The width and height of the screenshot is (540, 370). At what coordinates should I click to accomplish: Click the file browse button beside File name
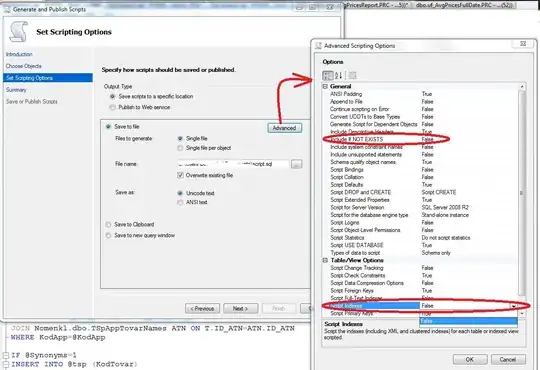[x=297, y=164]
